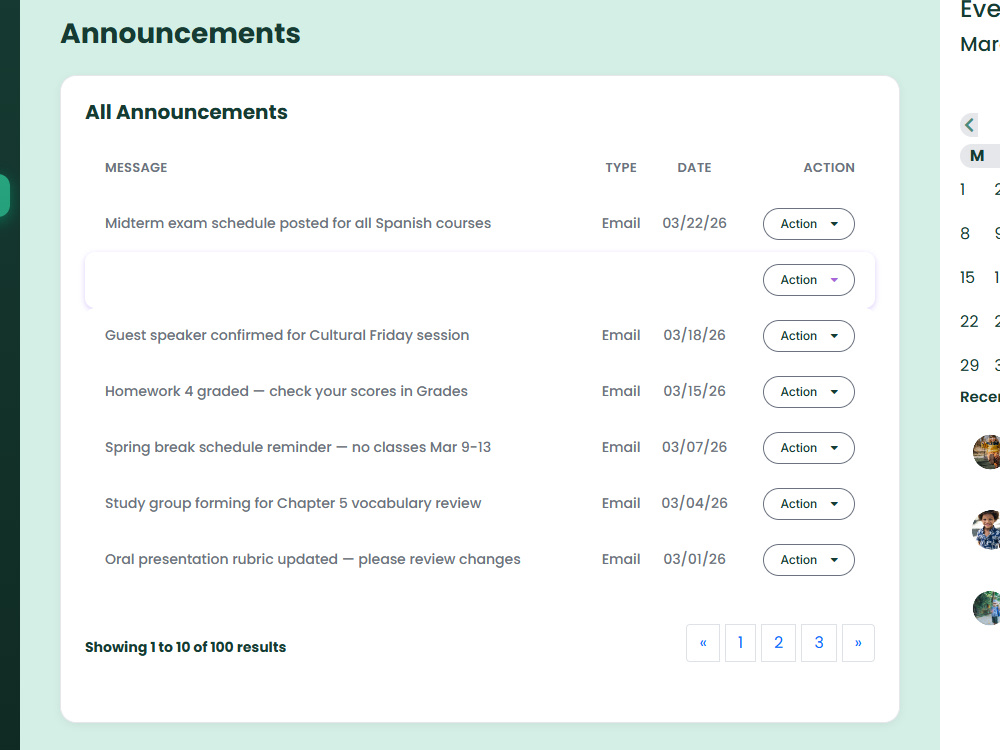Click 'Oral presentation rubric updated — please review changes'
The width and height of the screenshot is (1000, 750).
coord(312,559)
